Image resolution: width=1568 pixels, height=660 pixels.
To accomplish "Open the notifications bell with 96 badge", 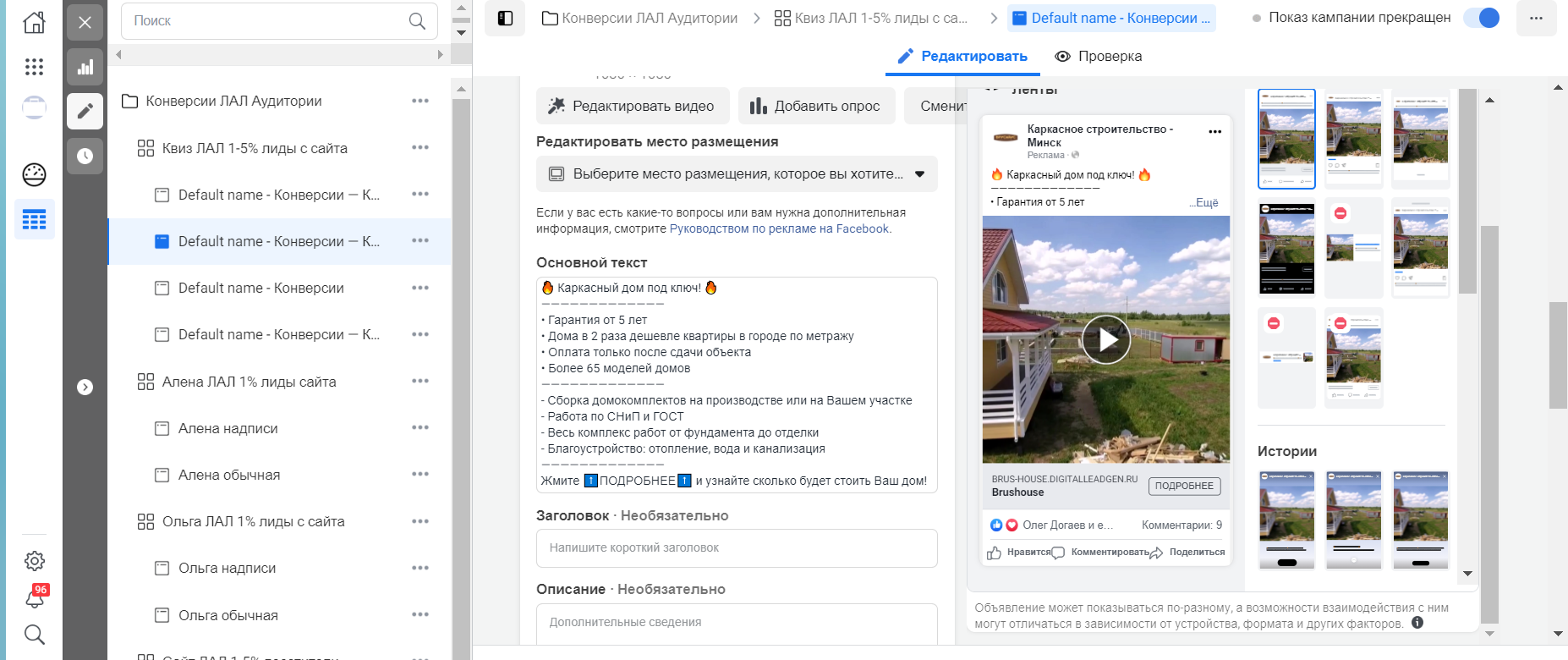I will (x=35, y=597).
